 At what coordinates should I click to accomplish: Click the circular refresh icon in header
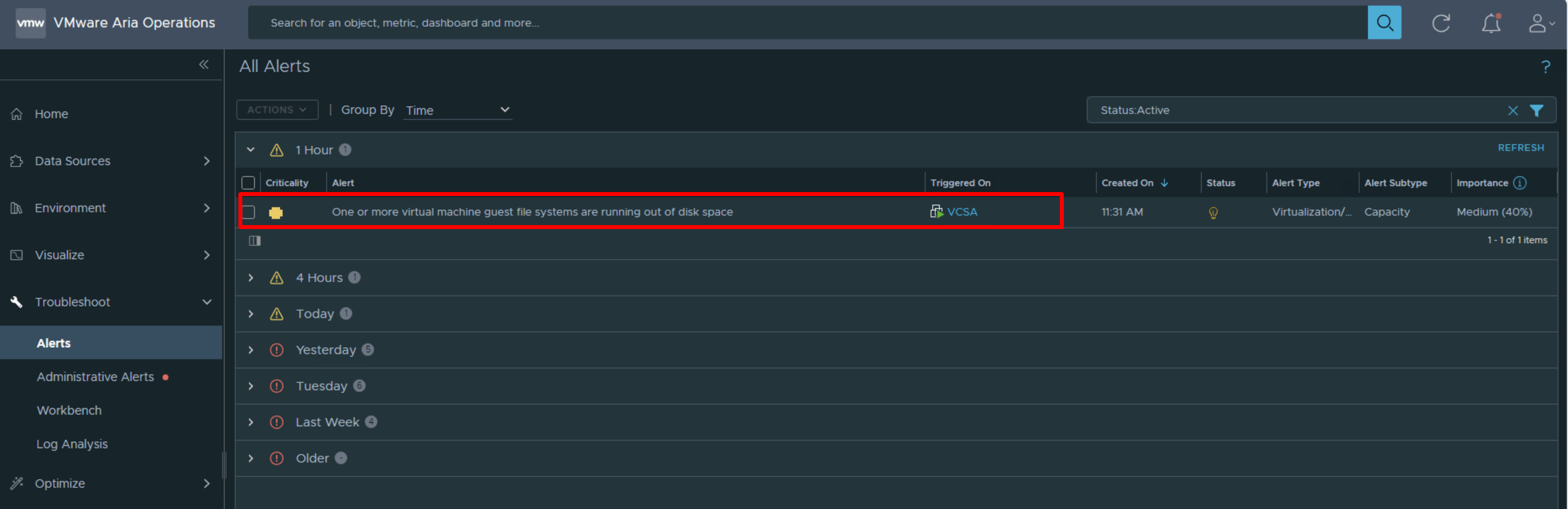pos(1441,23)
